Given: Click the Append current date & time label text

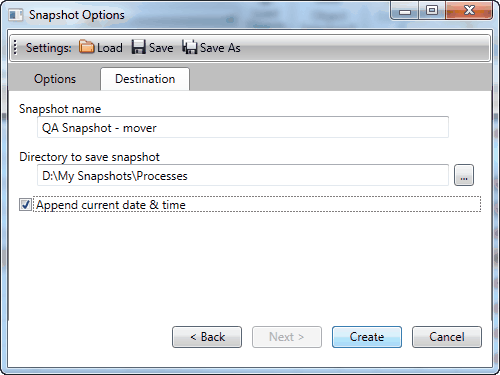Looking at the screenshot, I should [111, 205].
